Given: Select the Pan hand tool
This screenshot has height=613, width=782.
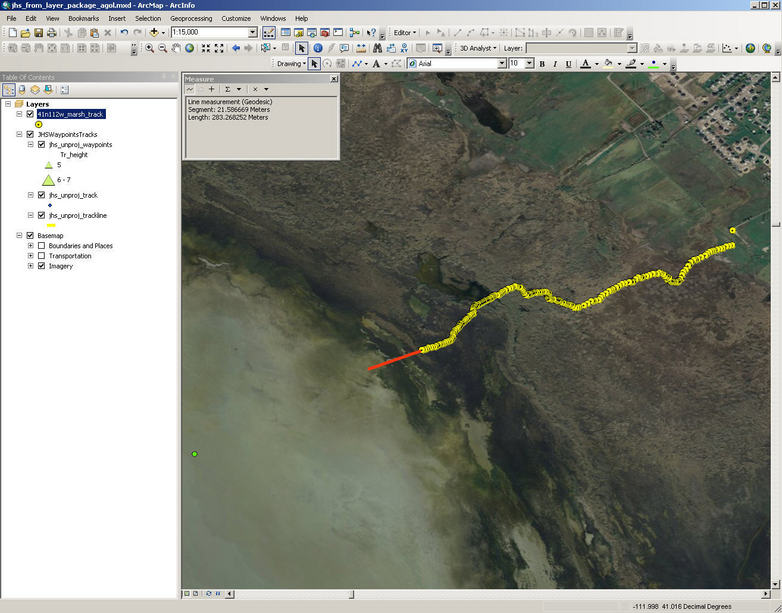Looking at the screenshot, I should [x=176, y=48].
